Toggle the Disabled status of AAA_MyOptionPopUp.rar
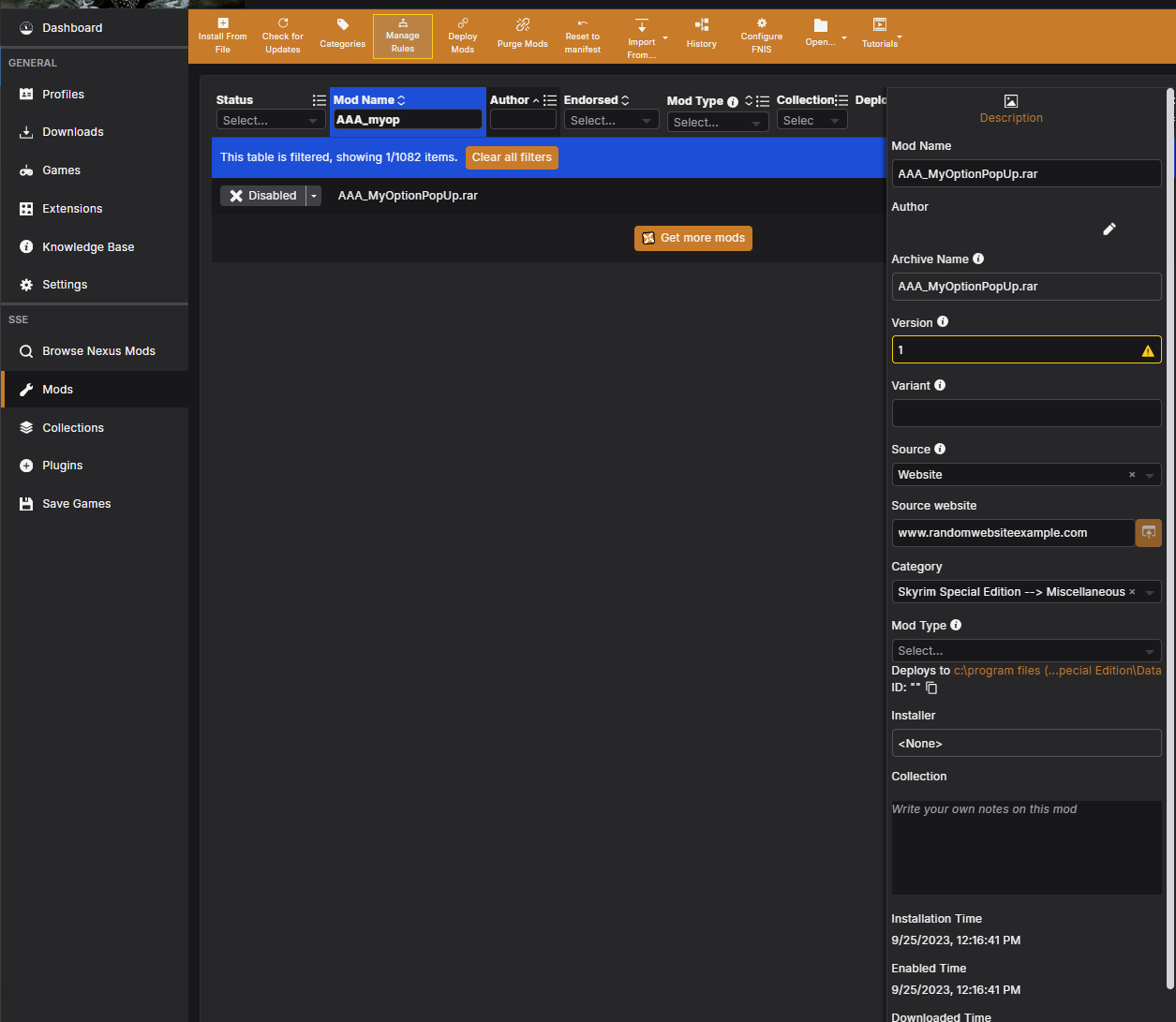 263,196
